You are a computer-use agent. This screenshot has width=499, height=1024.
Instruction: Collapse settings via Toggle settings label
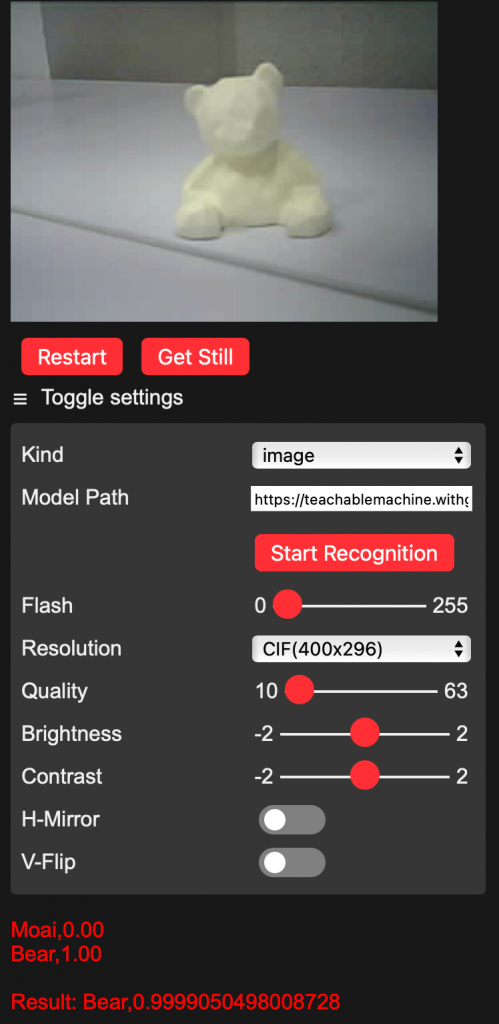[x=112, y=397]
